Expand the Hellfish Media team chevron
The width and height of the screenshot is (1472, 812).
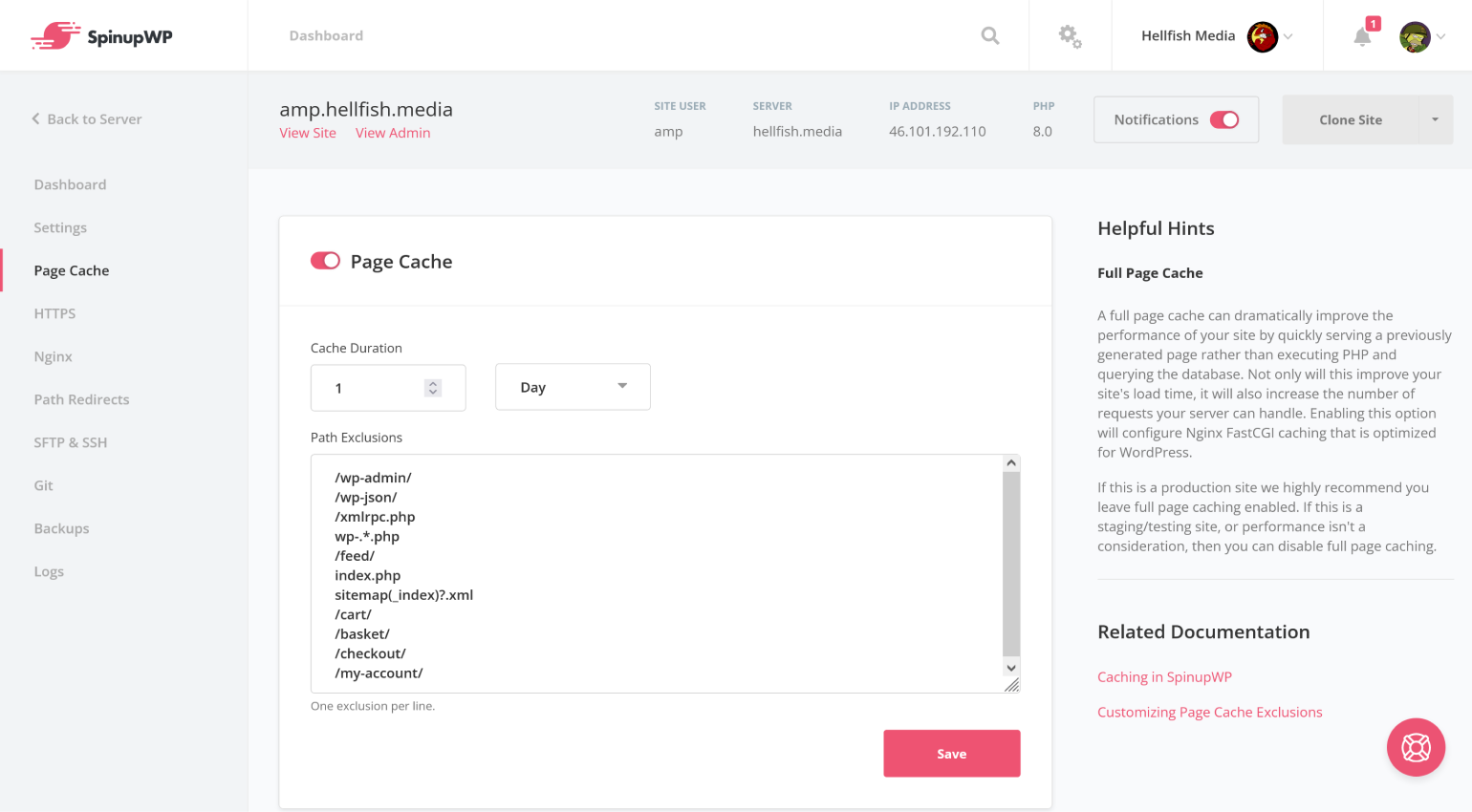(x=1288, y=37)
